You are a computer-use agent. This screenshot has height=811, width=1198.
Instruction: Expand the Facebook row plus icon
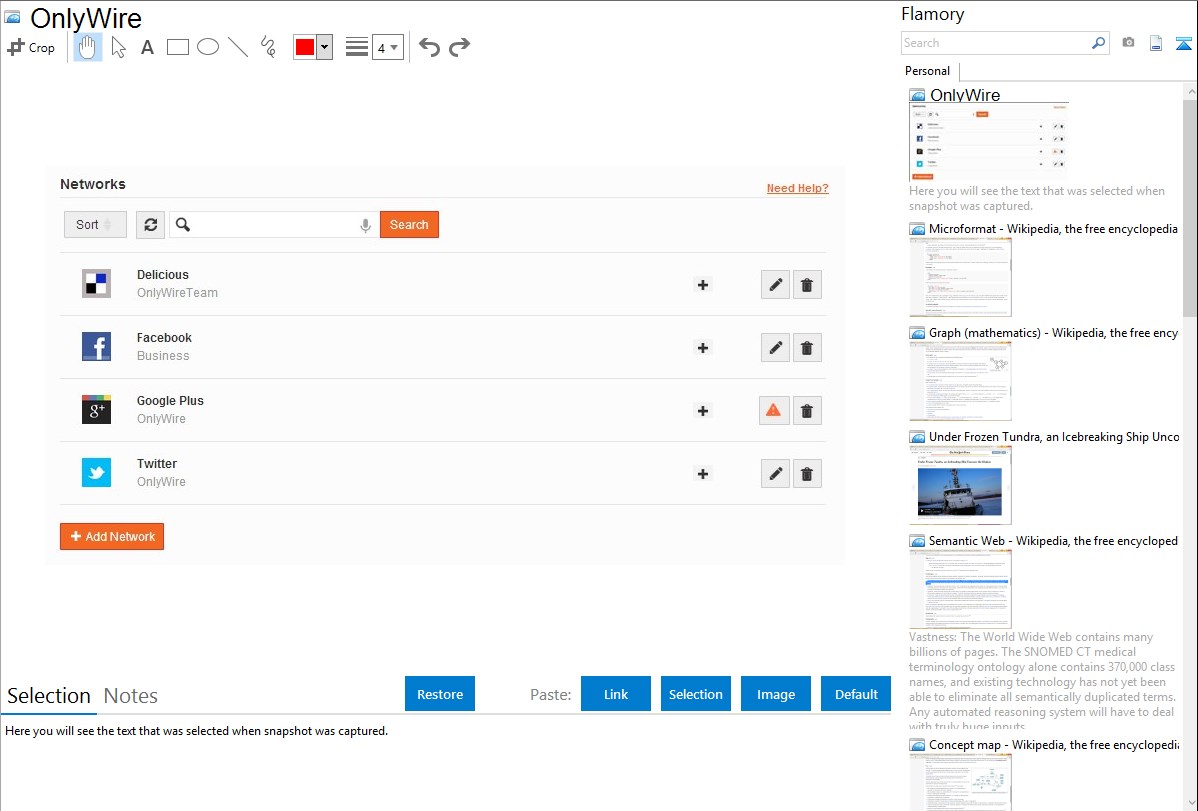703,348
